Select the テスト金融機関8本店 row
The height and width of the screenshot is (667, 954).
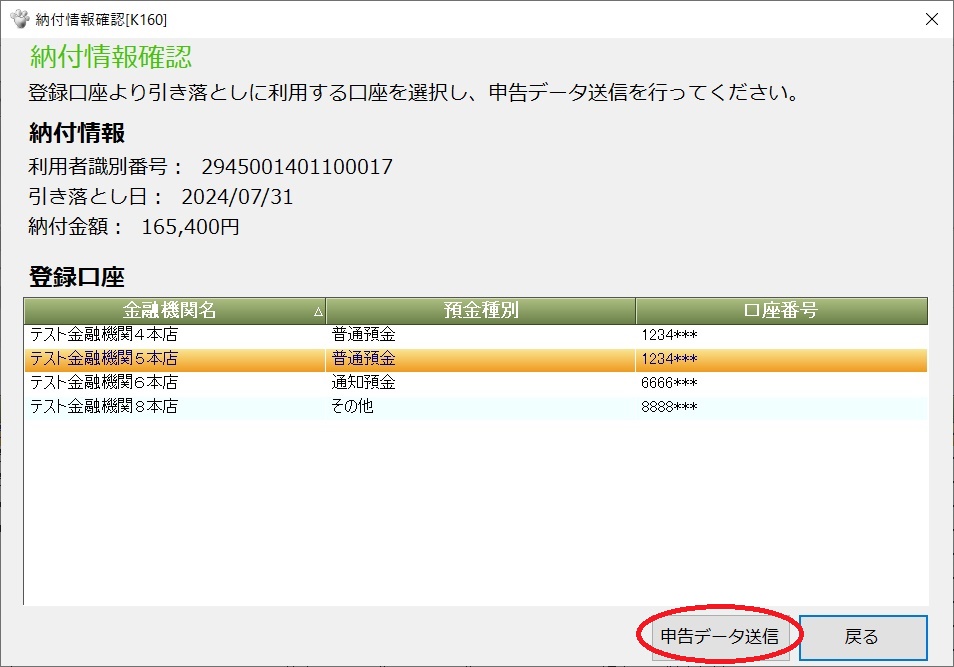[x=476, y=407]
